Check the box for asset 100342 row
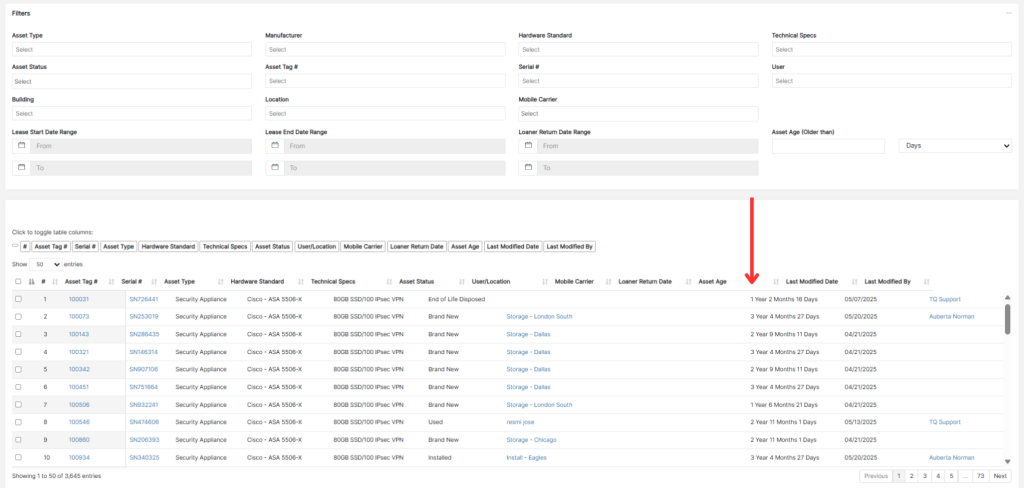Image resolution: width=1024 pixels, height=488 pixels. [18, 369]
